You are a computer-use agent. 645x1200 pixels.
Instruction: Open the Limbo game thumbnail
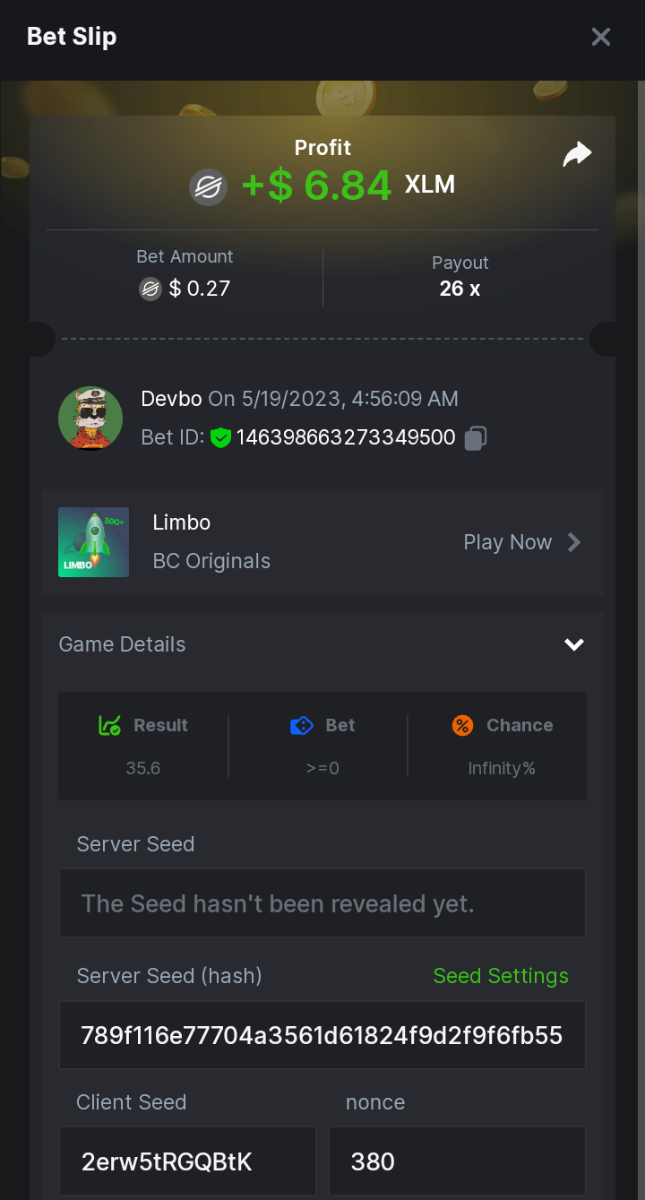[x=93, y=542]
